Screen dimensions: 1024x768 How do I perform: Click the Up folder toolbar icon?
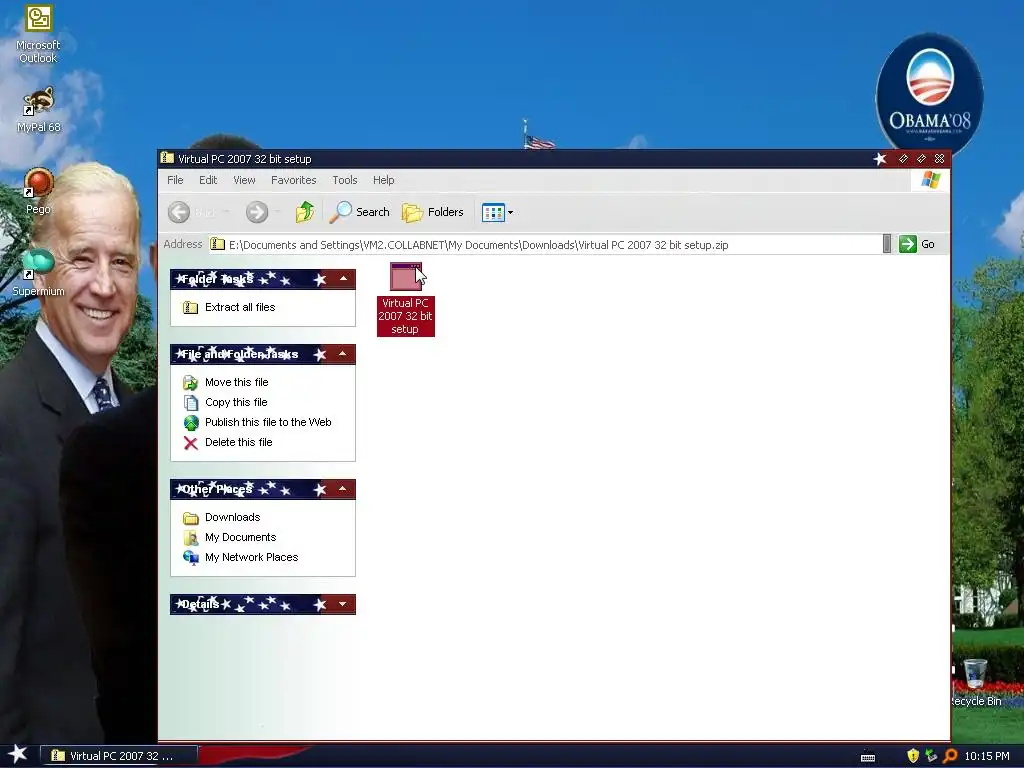tap(304, 212)
